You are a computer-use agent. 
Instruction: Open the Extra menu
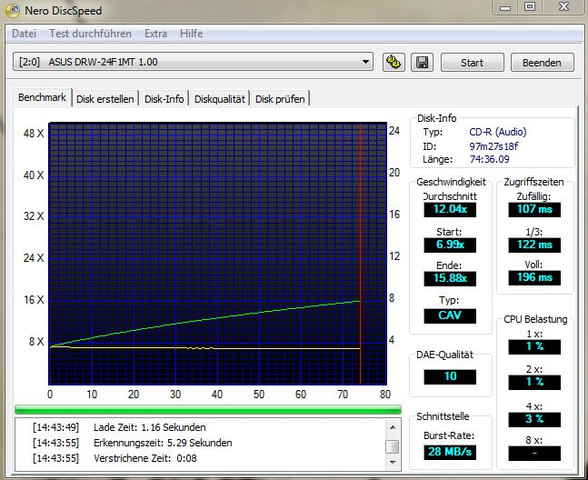click(x=155, y=33)
